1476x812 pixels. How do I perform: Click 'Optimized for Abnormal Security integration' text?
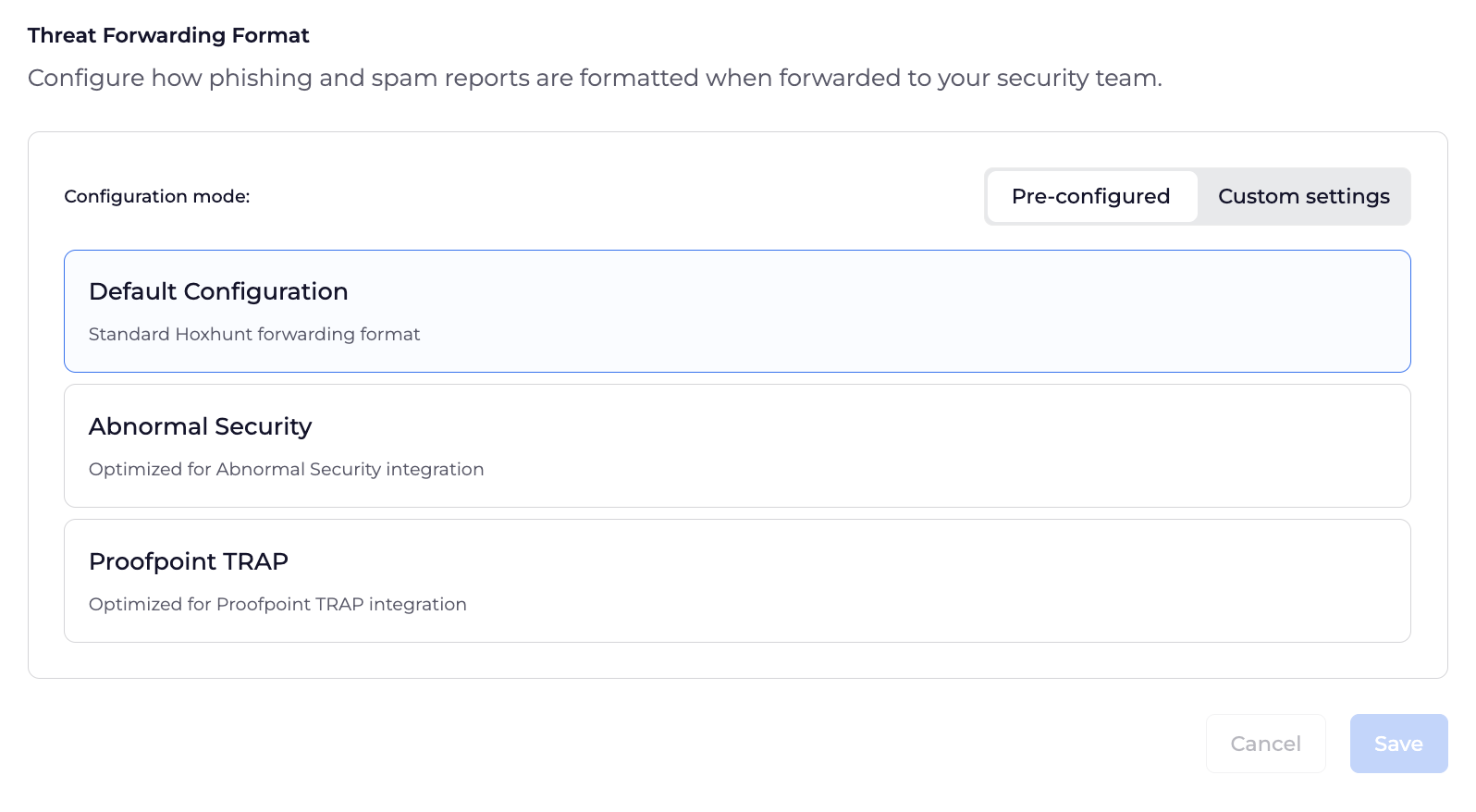click(287, 469)
